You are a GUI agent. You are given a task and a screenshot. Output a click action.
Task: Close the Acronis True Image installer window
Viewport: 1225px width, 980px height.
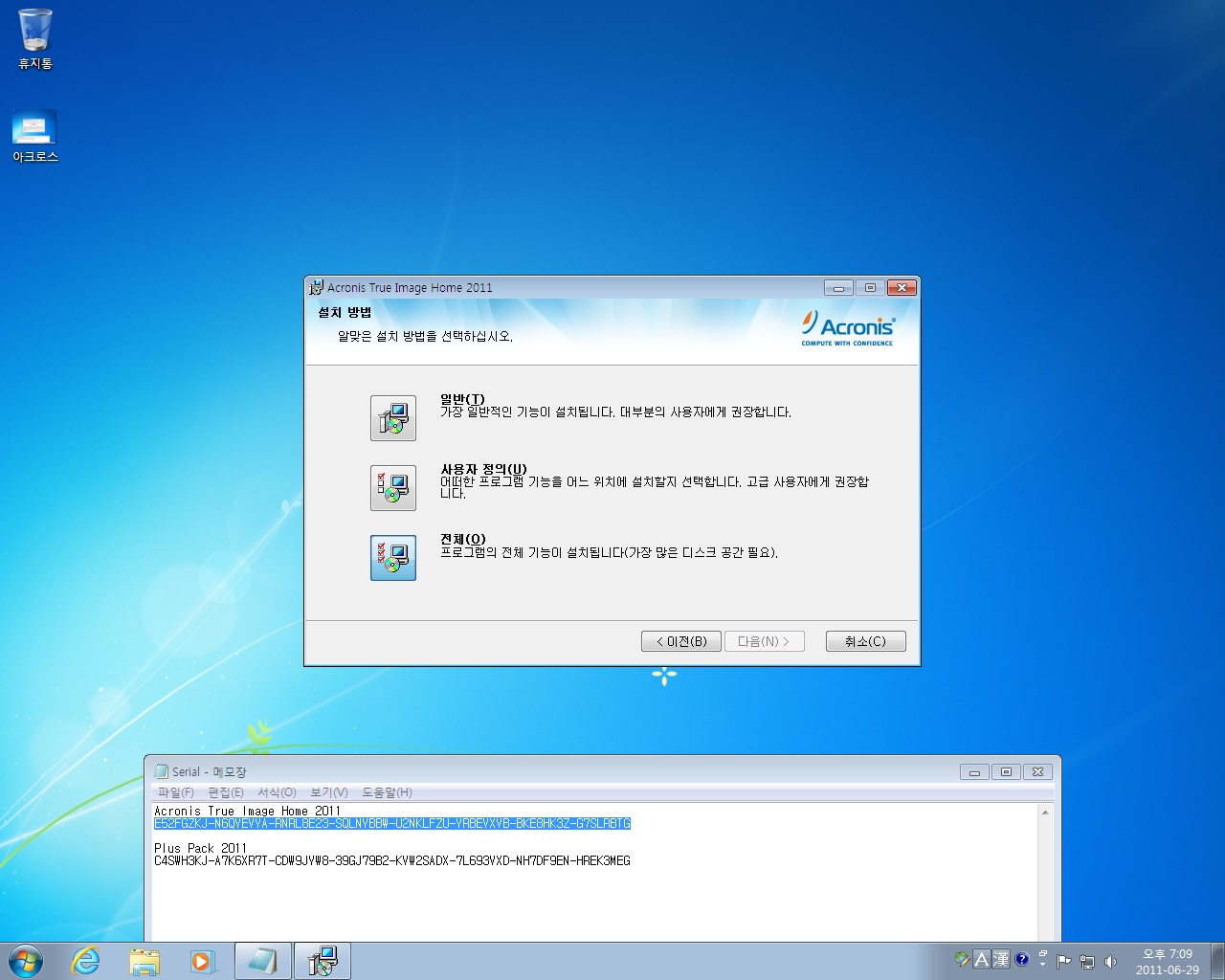(x=902, y=287)
